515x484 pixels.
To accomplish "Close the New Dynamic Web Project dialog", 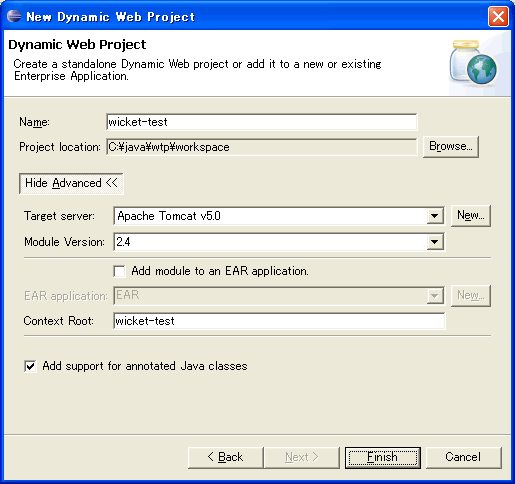I will click(x=498, y=16).
